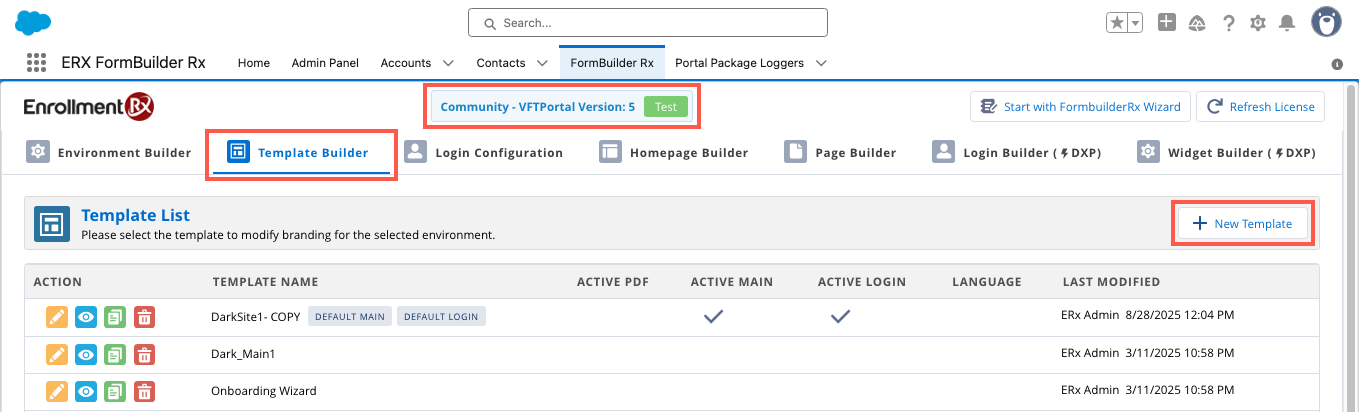Image resolution: width=1359 pixels, height=412 pixels.
Task: Preview Onboarding Wizard with the eye icon
Action: (86, 391)
